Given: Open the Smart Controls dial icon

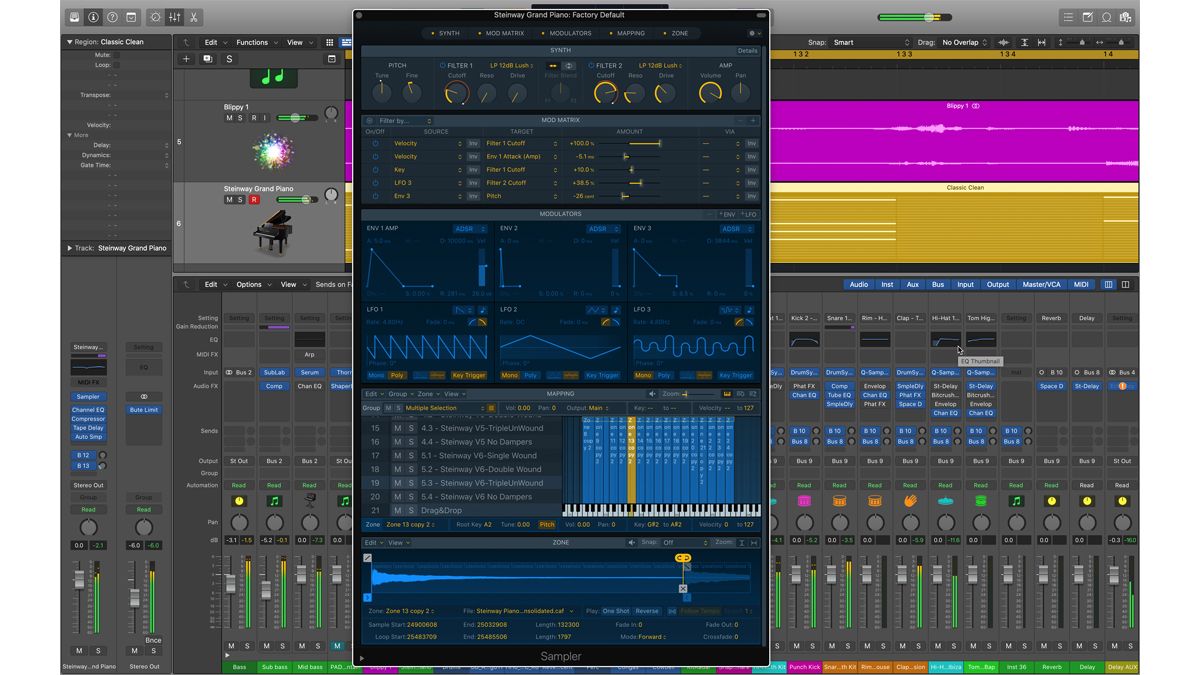Looking at the screenshot, I should 155,17.
